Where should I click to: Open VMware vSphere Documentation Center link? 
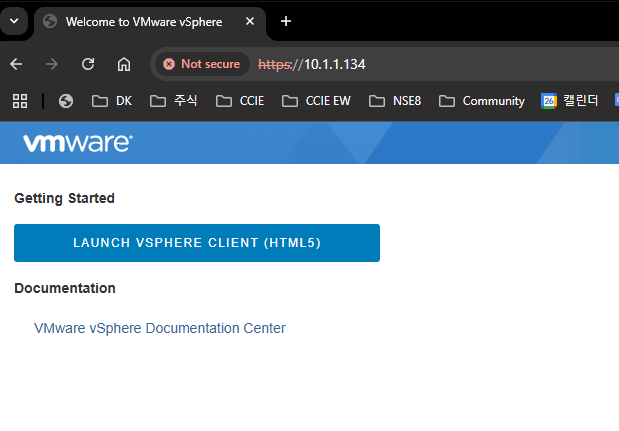[159, 328]
